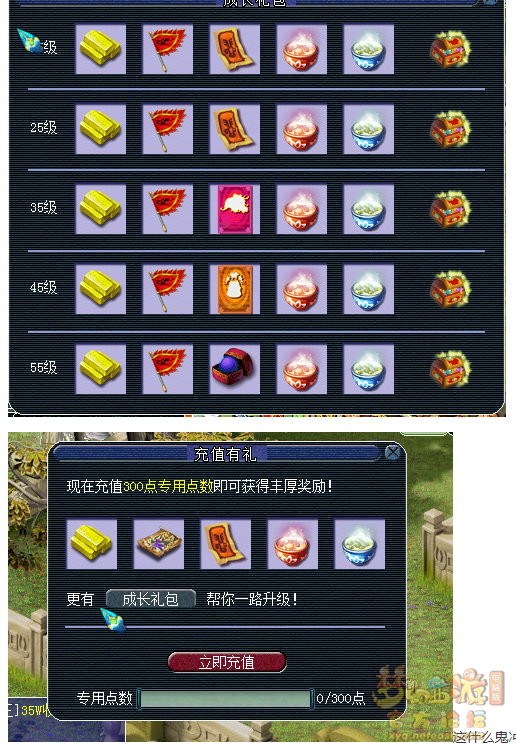The width and height of the screenshot is (516, 748).
Task: Click the red flame flag in the 25级 row
Action: tap(168, 129)
